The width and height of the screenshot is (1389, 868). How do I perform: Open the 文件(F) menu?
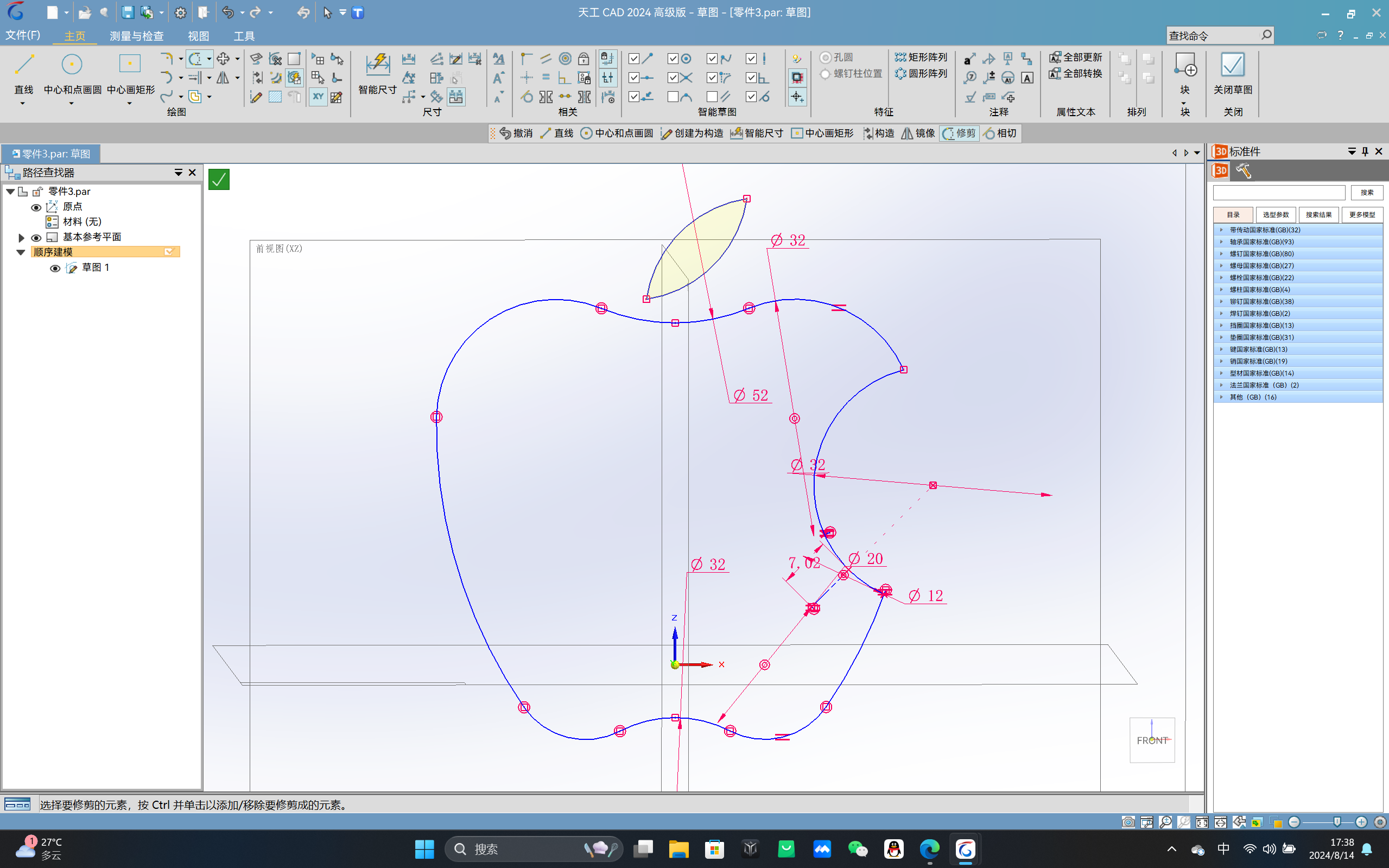[x=23, y=35]
